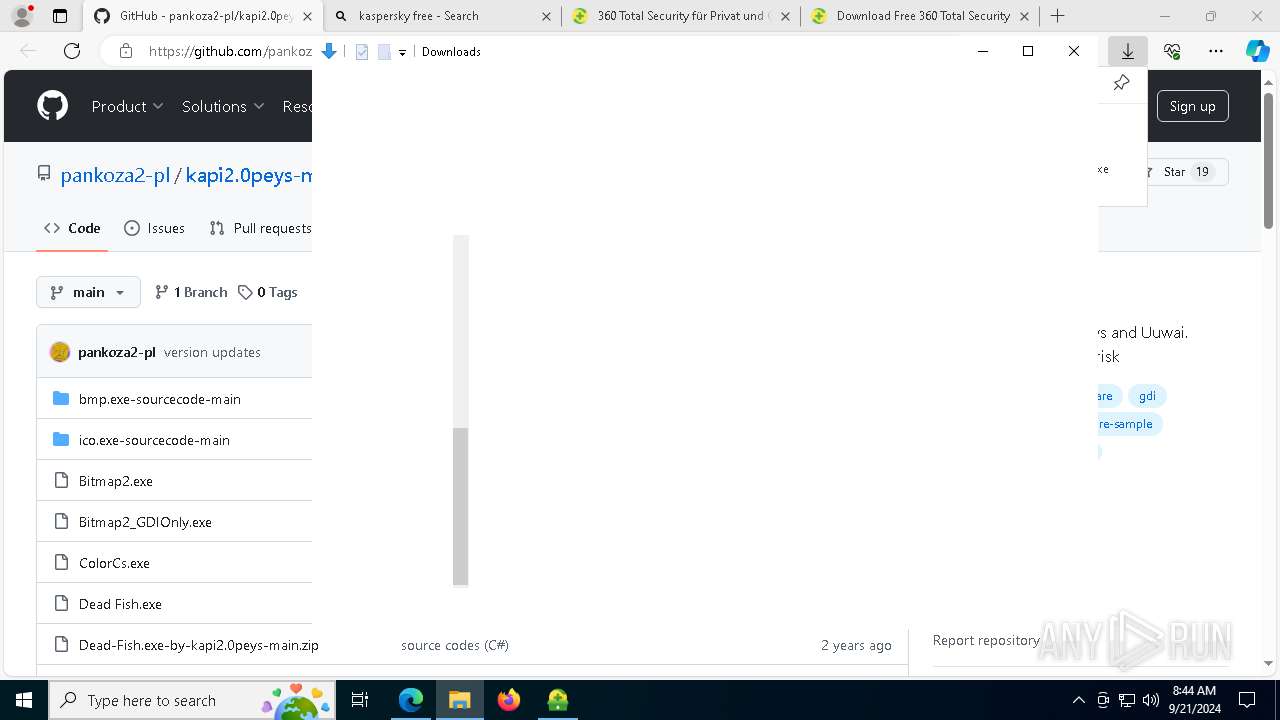The width and height of the screenshot is (1280, 720).
Task: Open the Dead Fish.exe file
Action: (x=120, y=604)
